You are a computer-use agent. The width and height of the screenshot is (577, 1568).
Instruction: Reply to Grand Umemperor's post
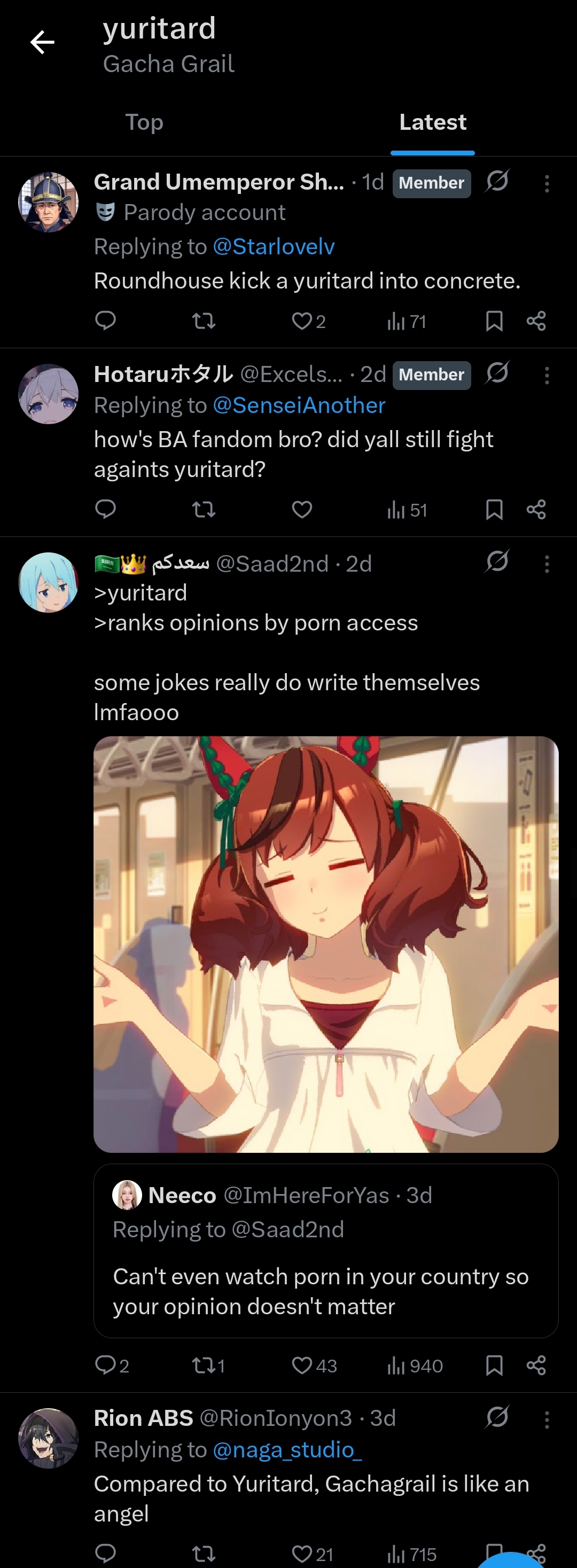[x=106, y=320]
